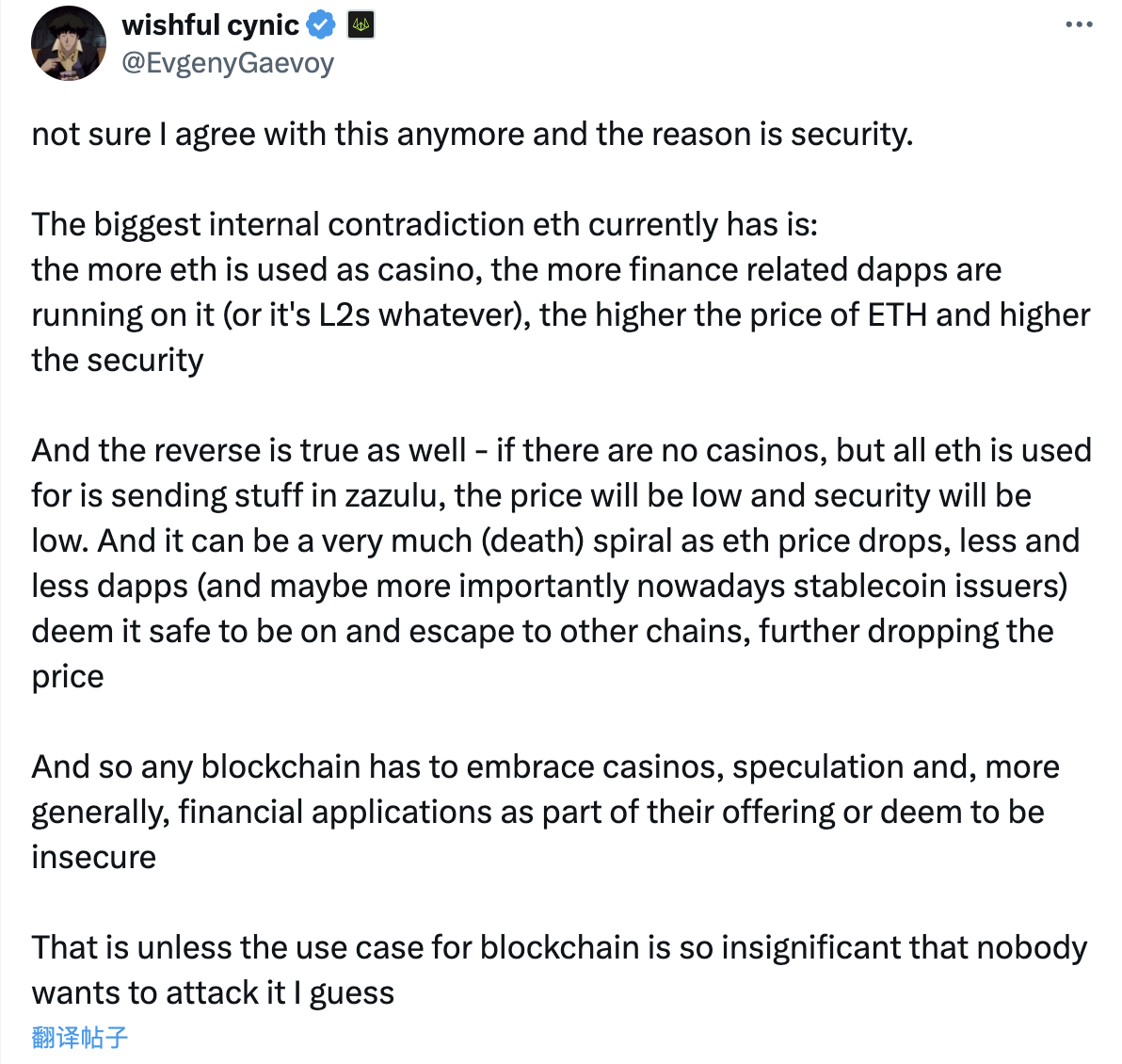Click the line "The biggest internal contradiction eth"
The image size is (1122, 1064).
pyautogui.click(x=425, y=224)
